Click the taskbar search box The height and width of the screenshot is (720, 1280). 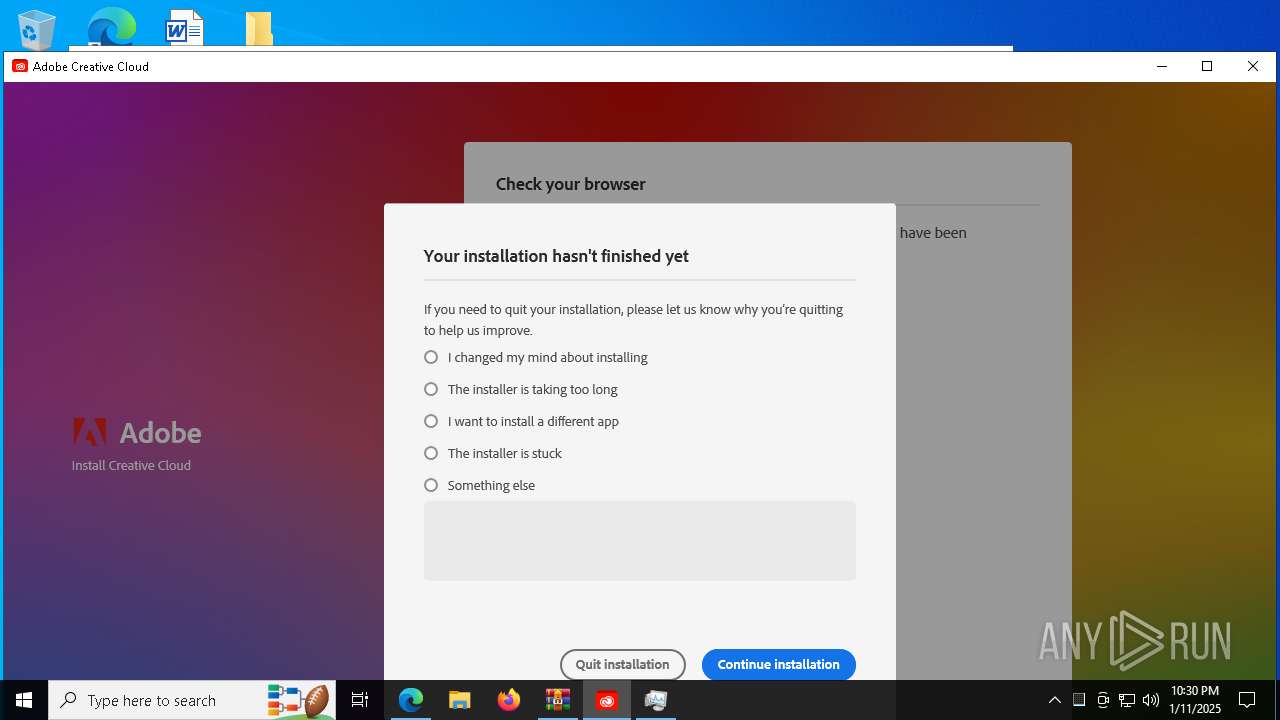(192, 700)
